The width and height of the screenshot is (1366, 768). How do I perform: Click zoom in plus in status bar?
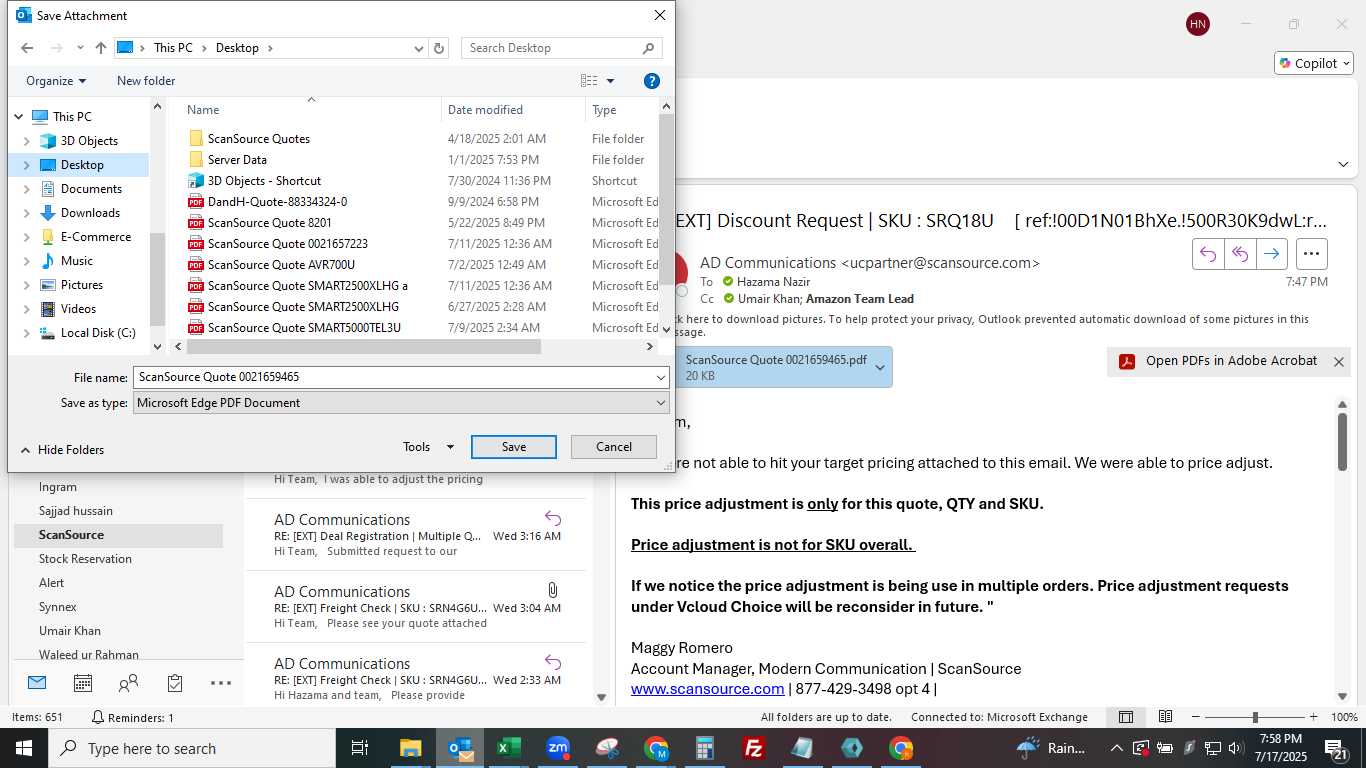click(1315, 717)
